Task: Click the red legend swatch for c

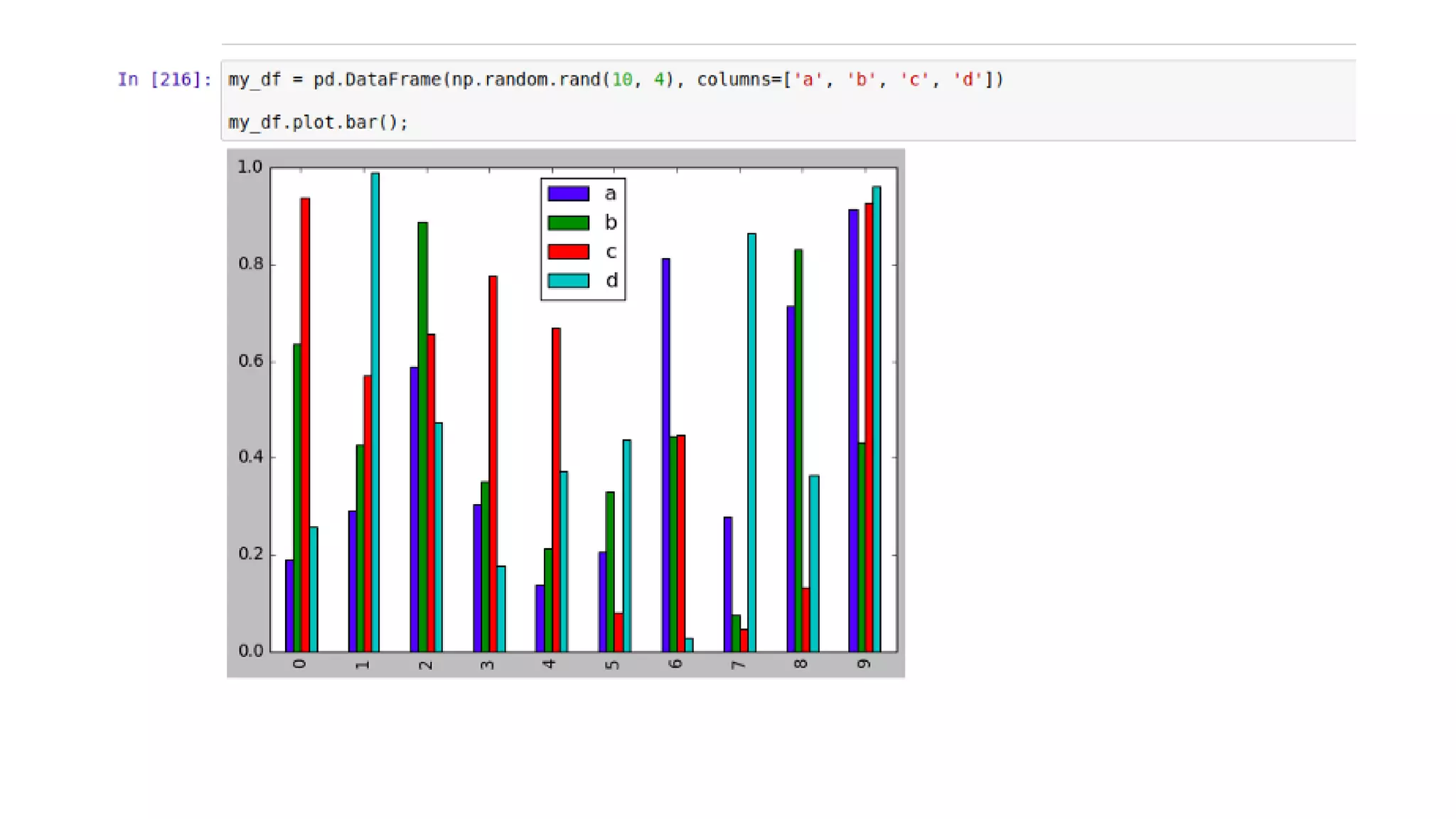Action: point(568,252)
